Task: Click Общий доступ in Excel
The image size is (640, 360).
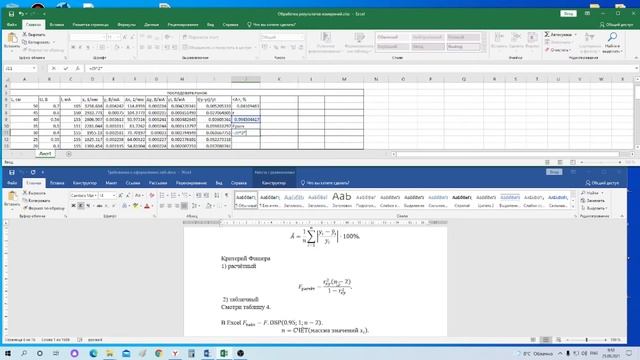Action: tap(616, 25)
